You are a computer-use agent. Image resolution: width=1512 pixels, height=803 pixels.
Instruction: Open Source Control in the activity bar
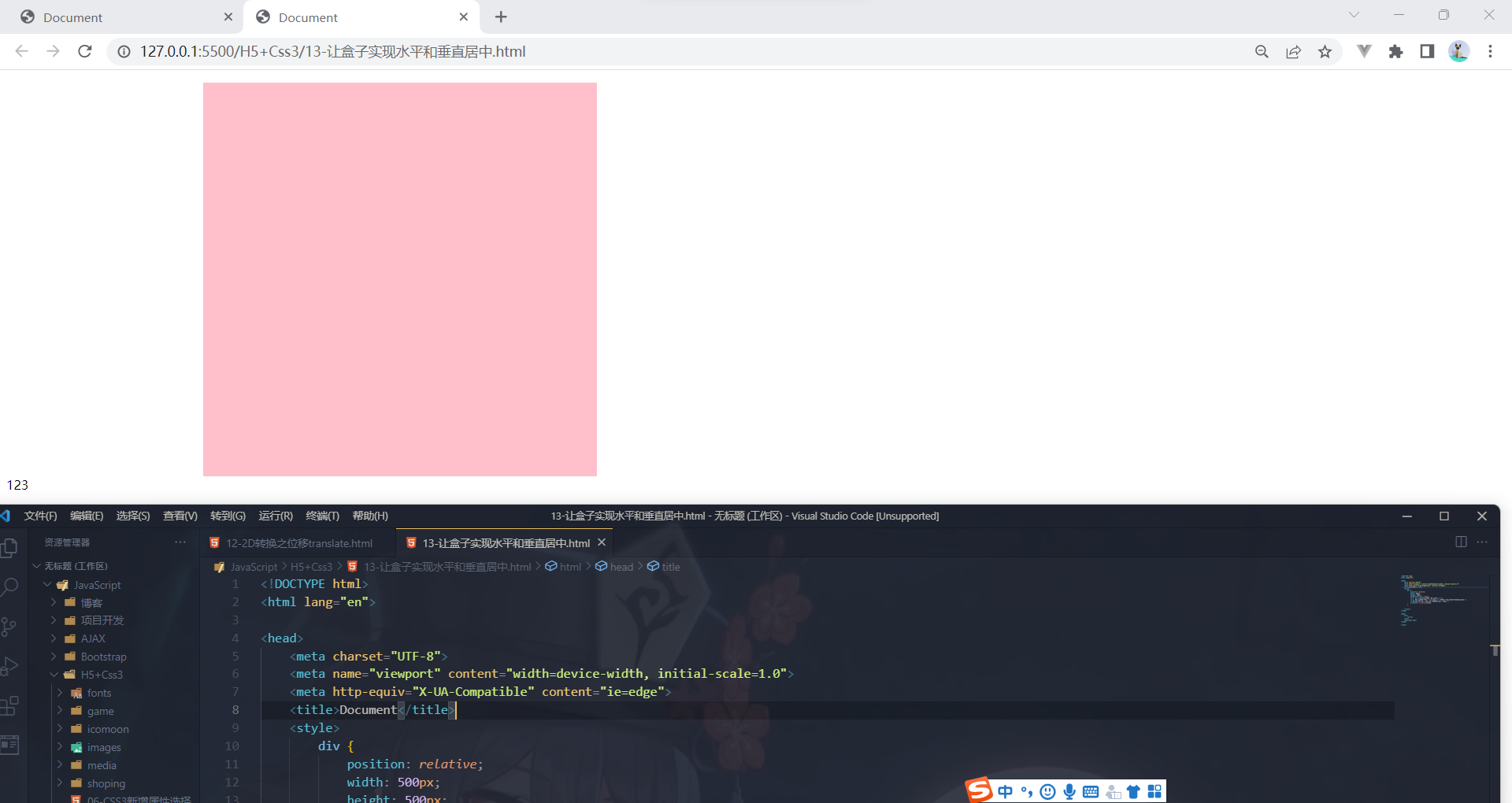coord(10,626)
